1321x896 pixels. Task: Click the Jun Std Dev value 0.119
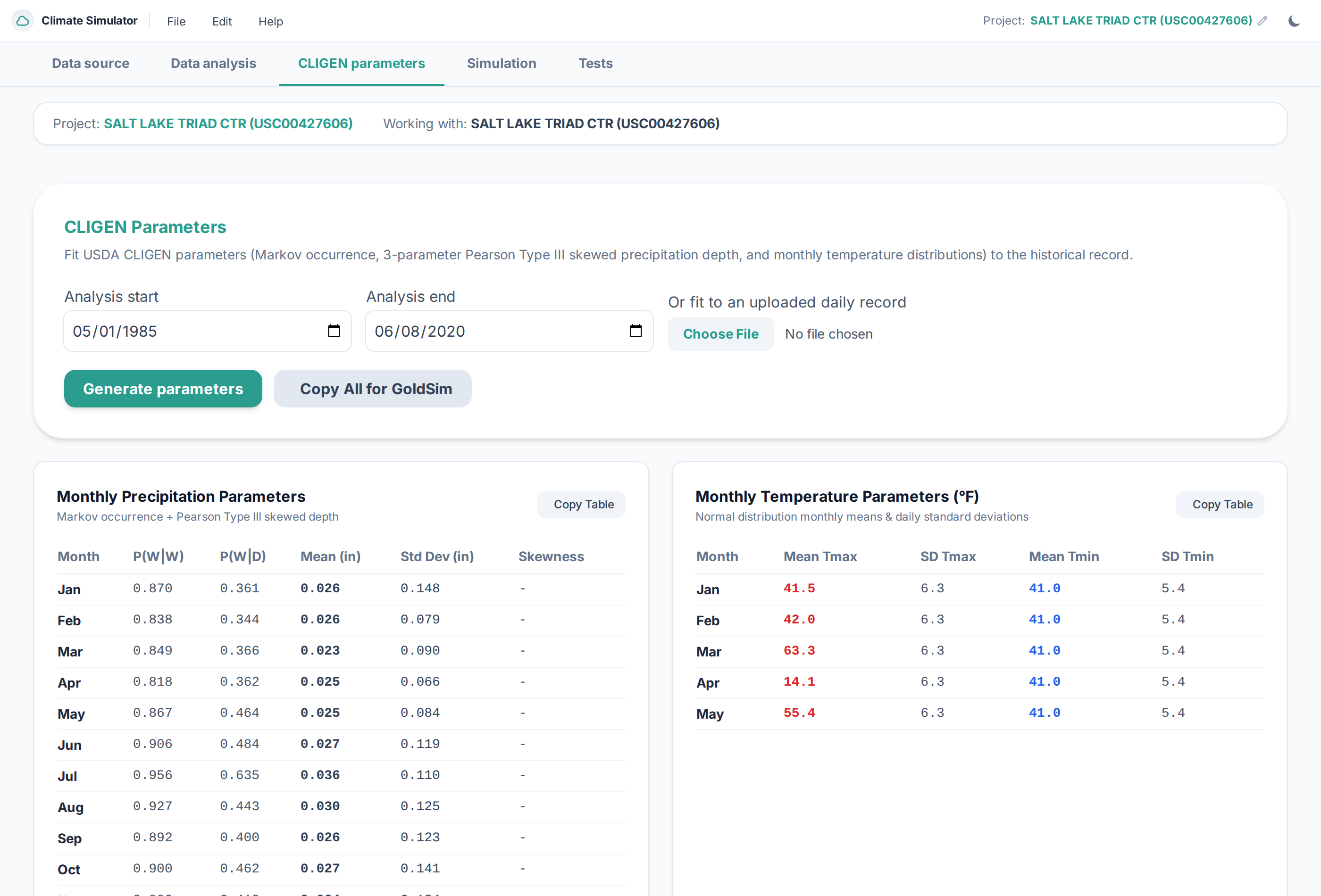(x=420, y=744)
